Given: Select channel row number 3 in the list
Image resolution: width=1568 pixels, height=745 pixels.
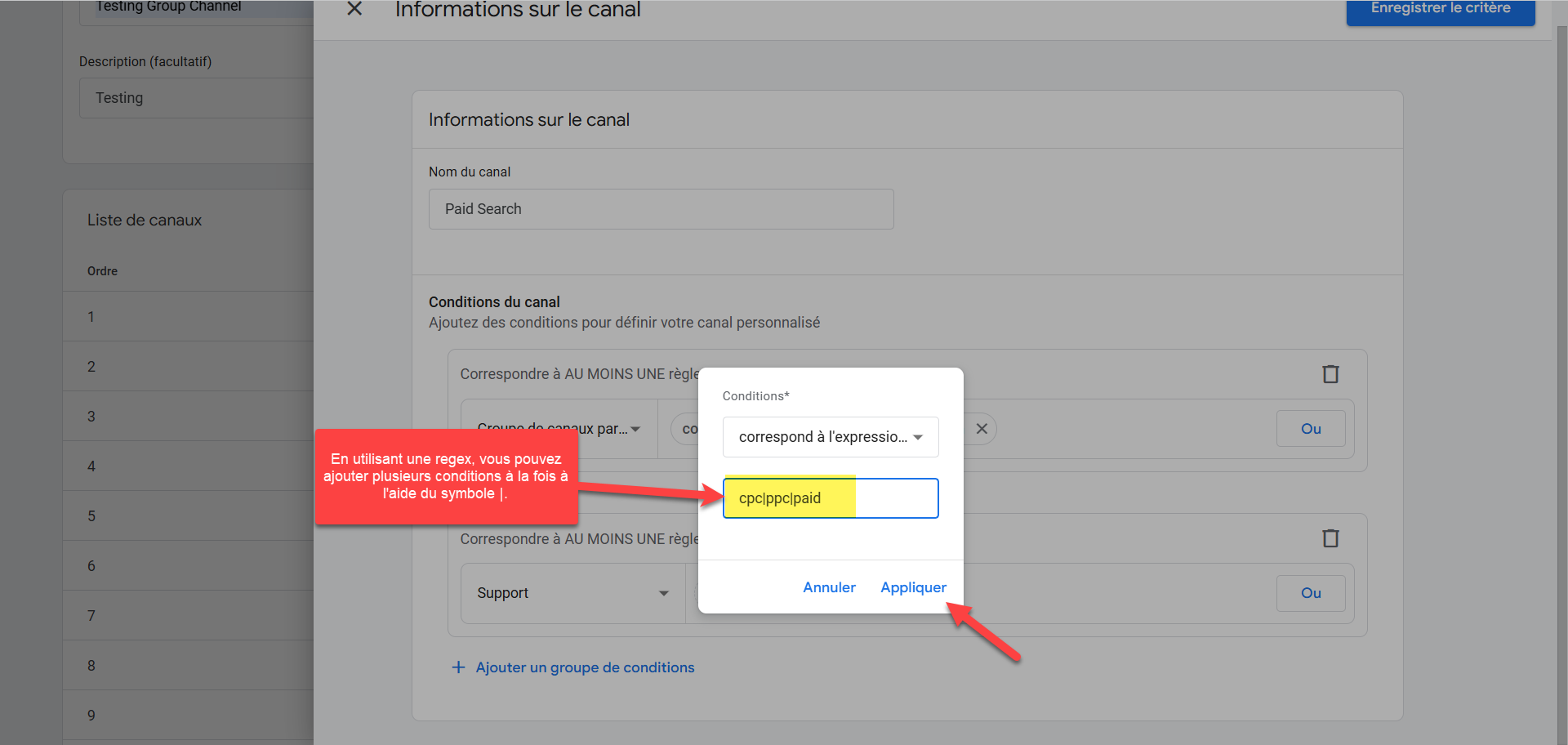Looking at the screenshot, I should [188, 417].
